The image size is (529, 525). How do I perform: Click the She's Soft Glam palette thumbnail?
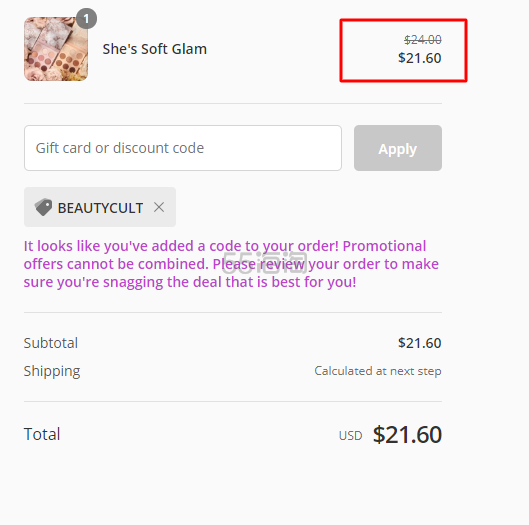point(56,49)
